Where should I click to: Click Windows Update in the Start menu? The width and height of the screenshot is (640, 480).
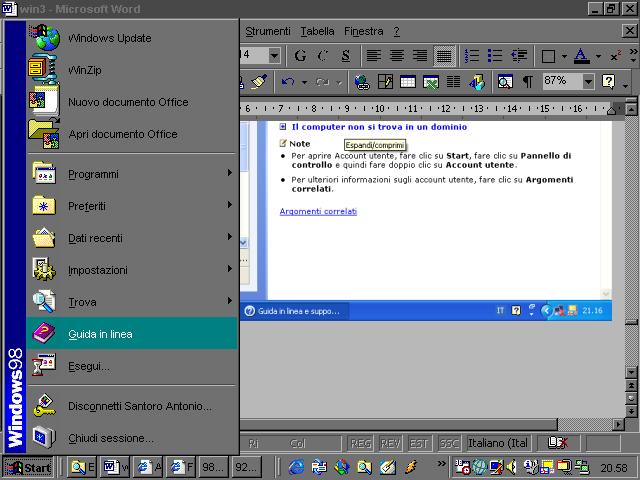click(x=132, y=38)
